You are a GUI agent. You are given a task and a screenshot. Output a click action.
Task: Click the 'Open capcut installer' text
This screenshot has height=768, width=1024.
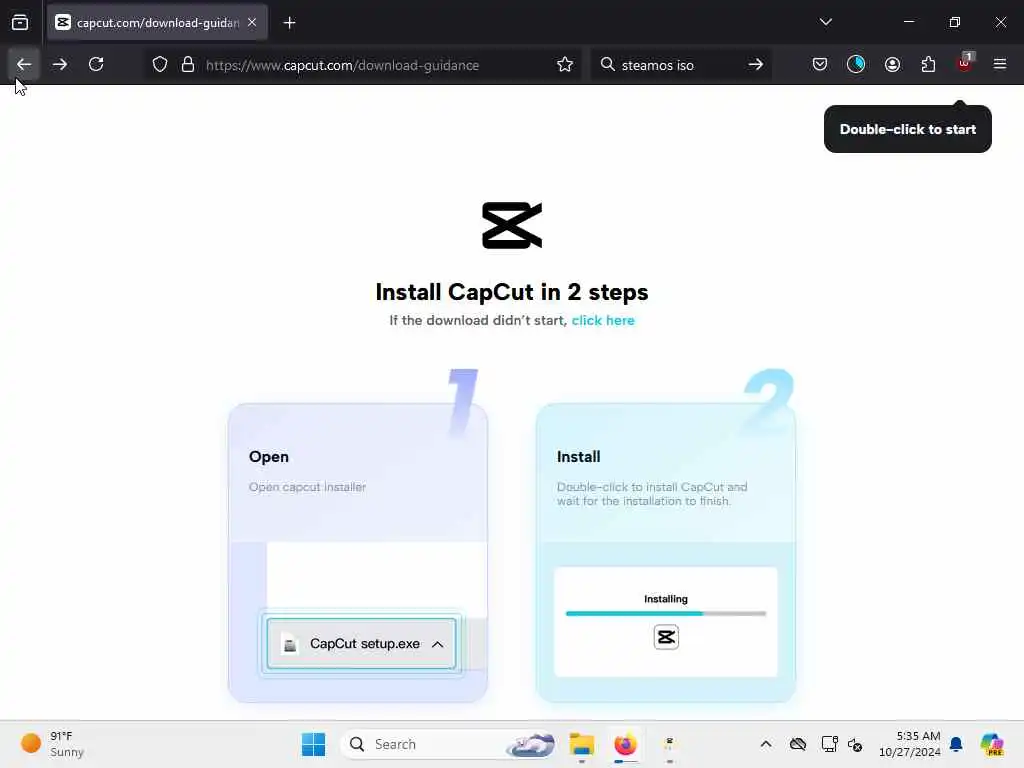pyautogui.click(x=307, y=487)
